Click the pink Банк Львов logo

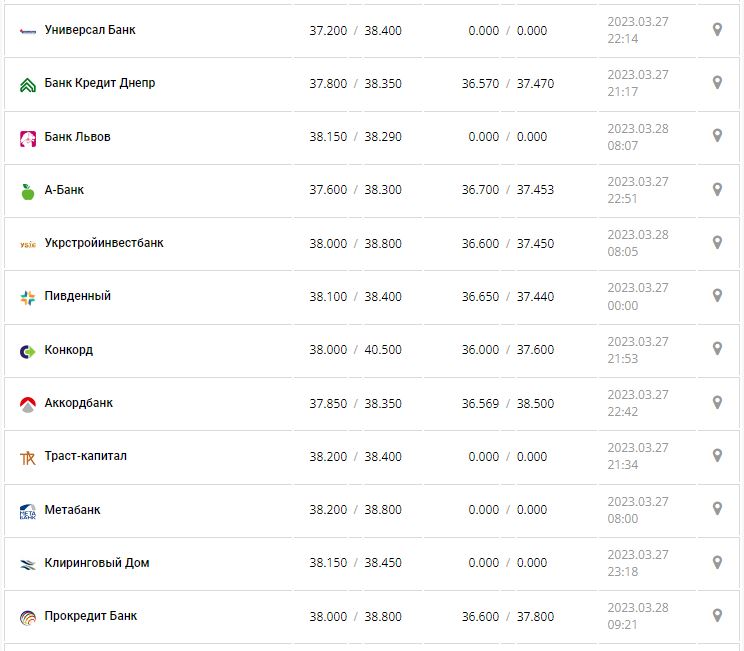click(x=28, y=138)
